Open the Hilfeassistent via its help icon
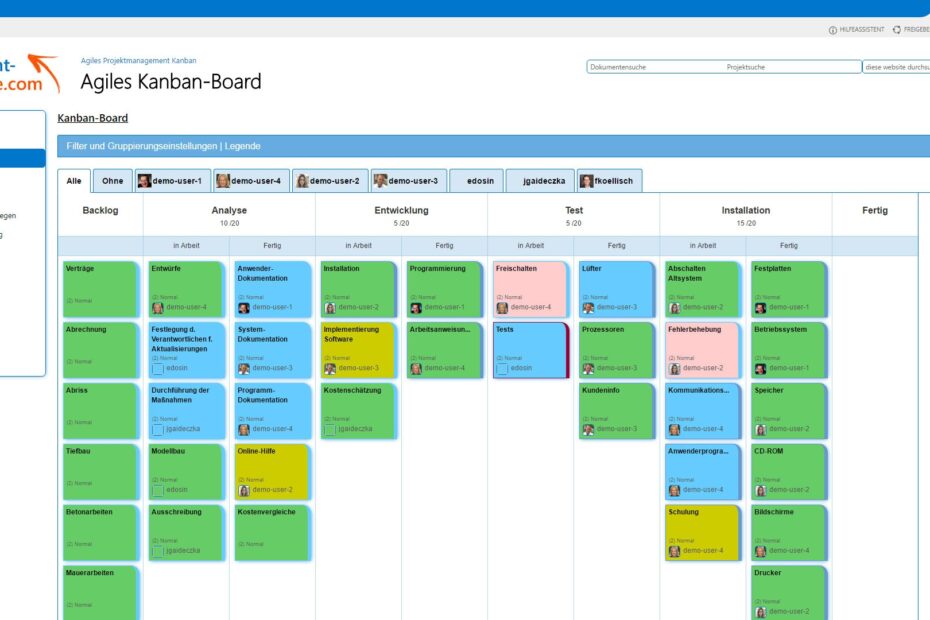 [833, 30]
